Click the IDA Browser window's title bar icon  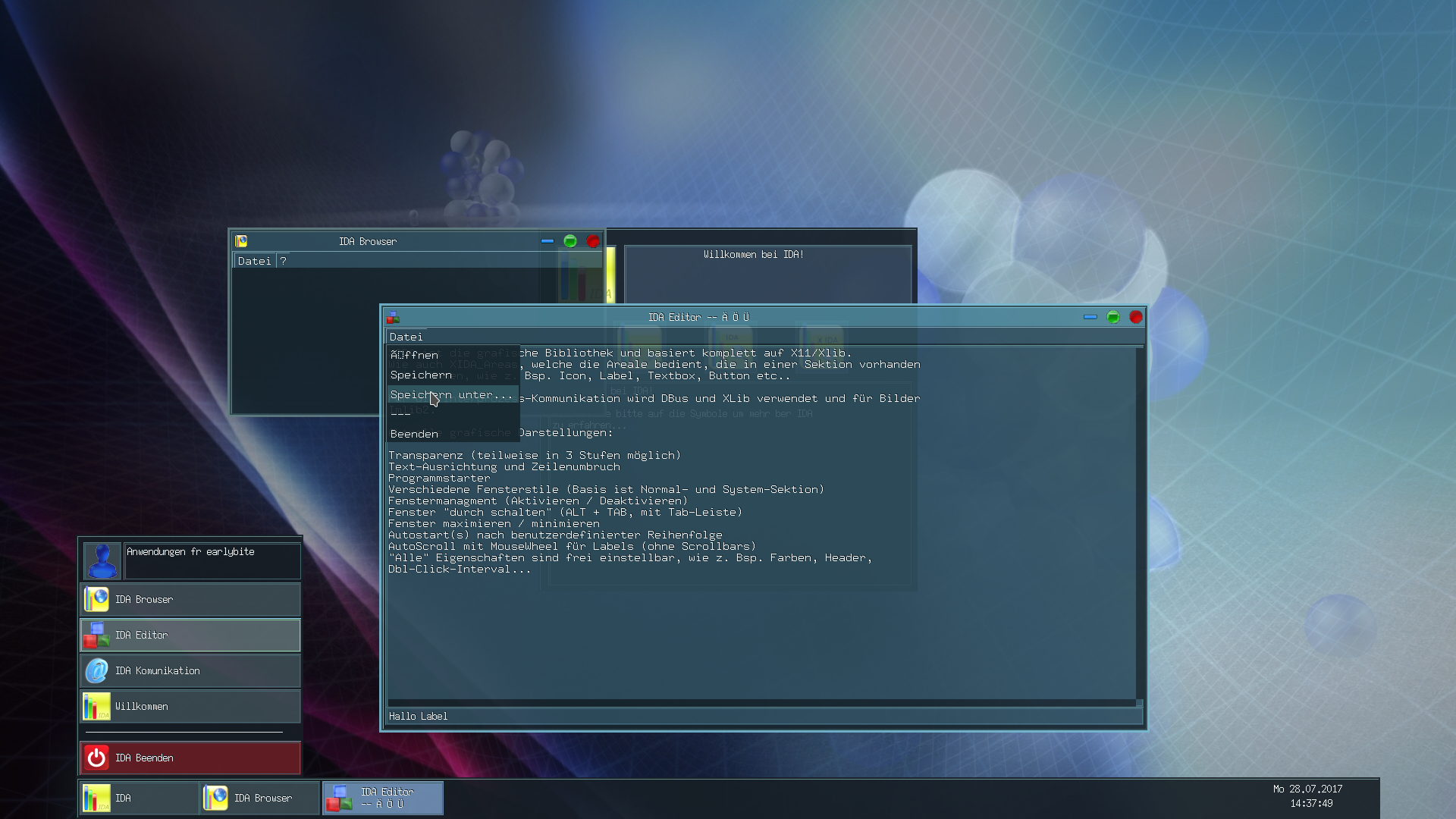[x=241, y=241]
